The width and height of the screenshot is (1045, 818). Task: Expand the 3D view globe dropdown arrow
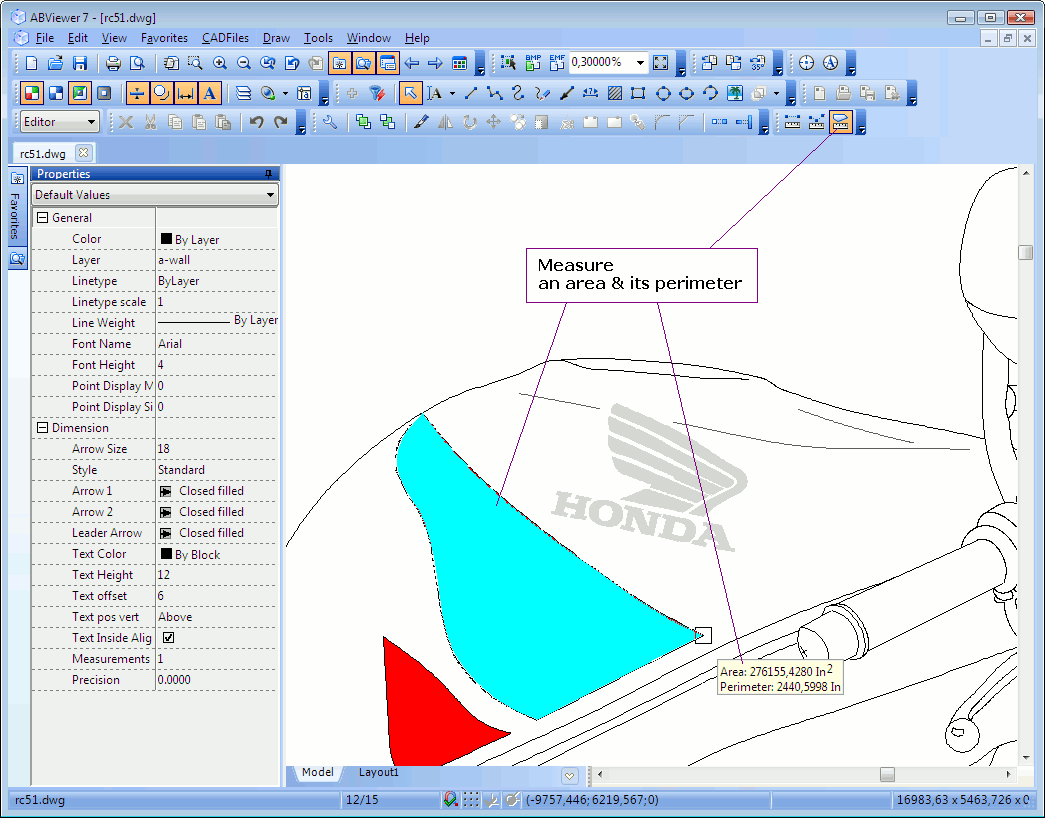pos(285,93)
